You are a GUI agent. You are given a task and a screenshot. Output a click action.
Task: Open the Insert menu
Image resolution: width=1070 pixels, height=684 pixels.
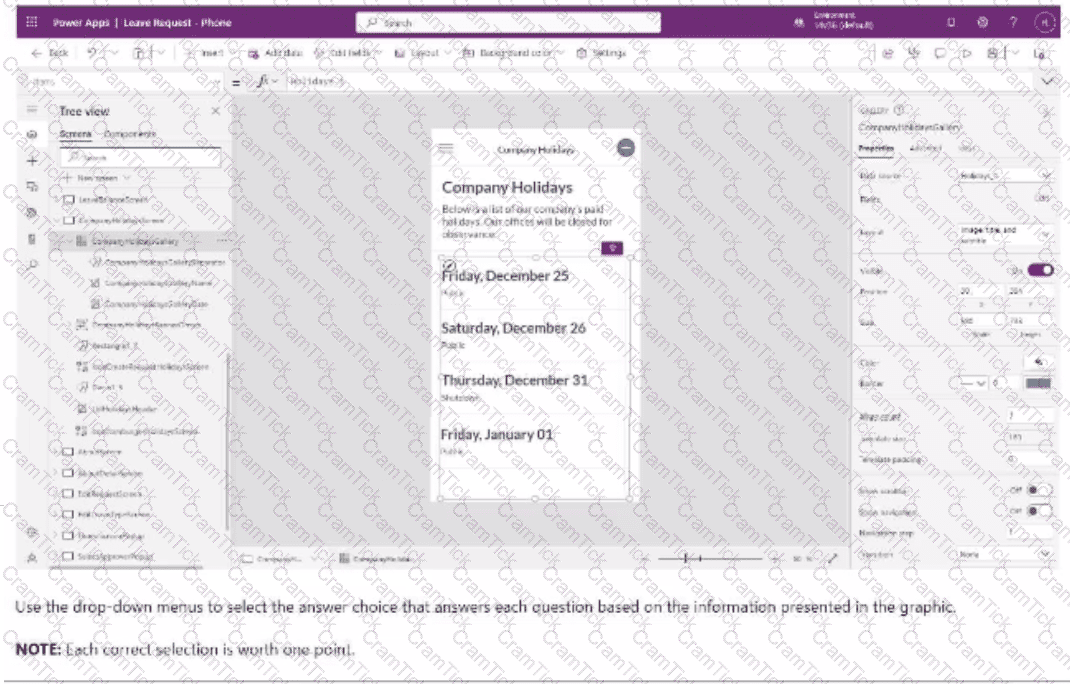[210, 53]
